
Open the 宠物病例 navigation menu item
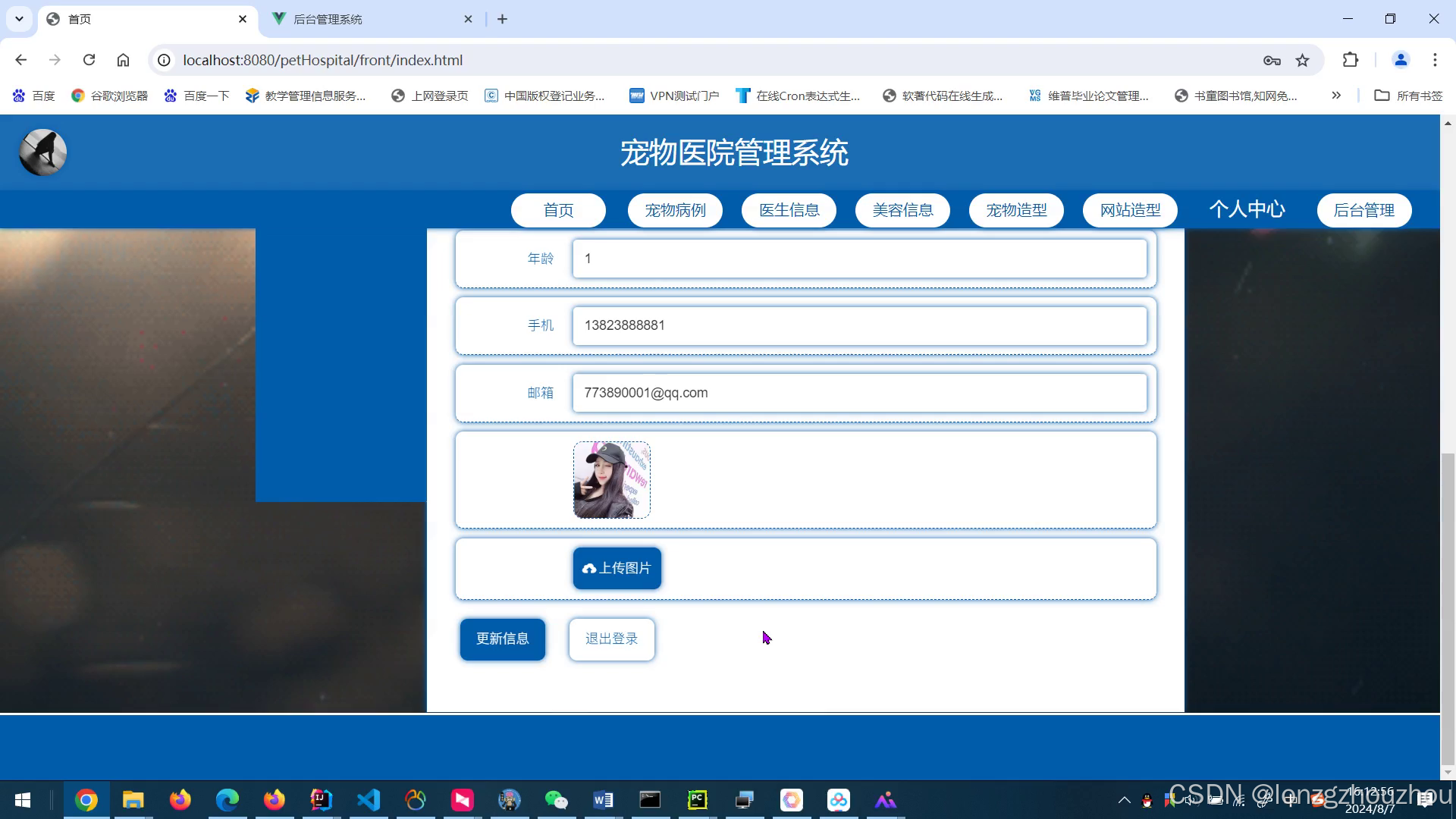(675, 210)
